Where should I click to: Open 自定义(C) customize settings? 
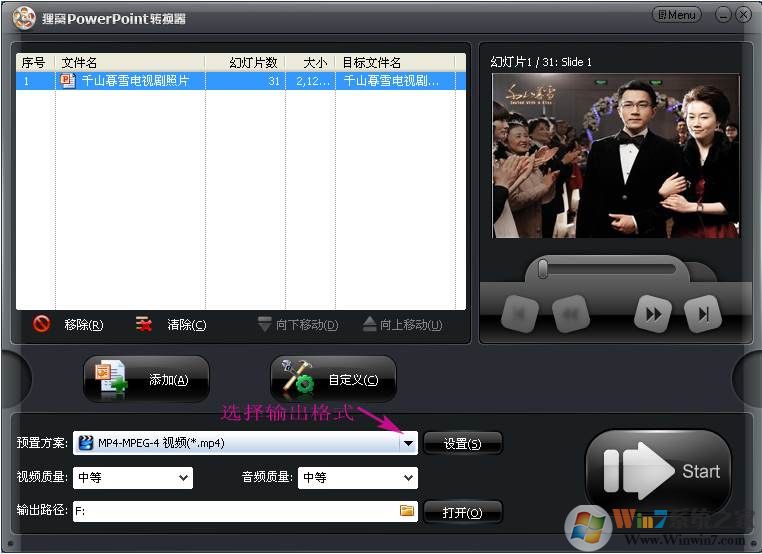pos(333,380)
